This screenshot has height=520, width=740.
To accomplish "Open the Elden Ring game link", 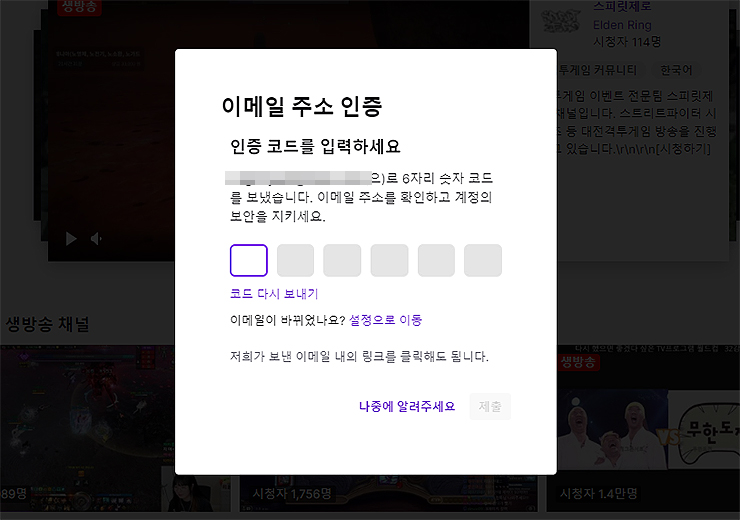I will click(x=622, y=25).
